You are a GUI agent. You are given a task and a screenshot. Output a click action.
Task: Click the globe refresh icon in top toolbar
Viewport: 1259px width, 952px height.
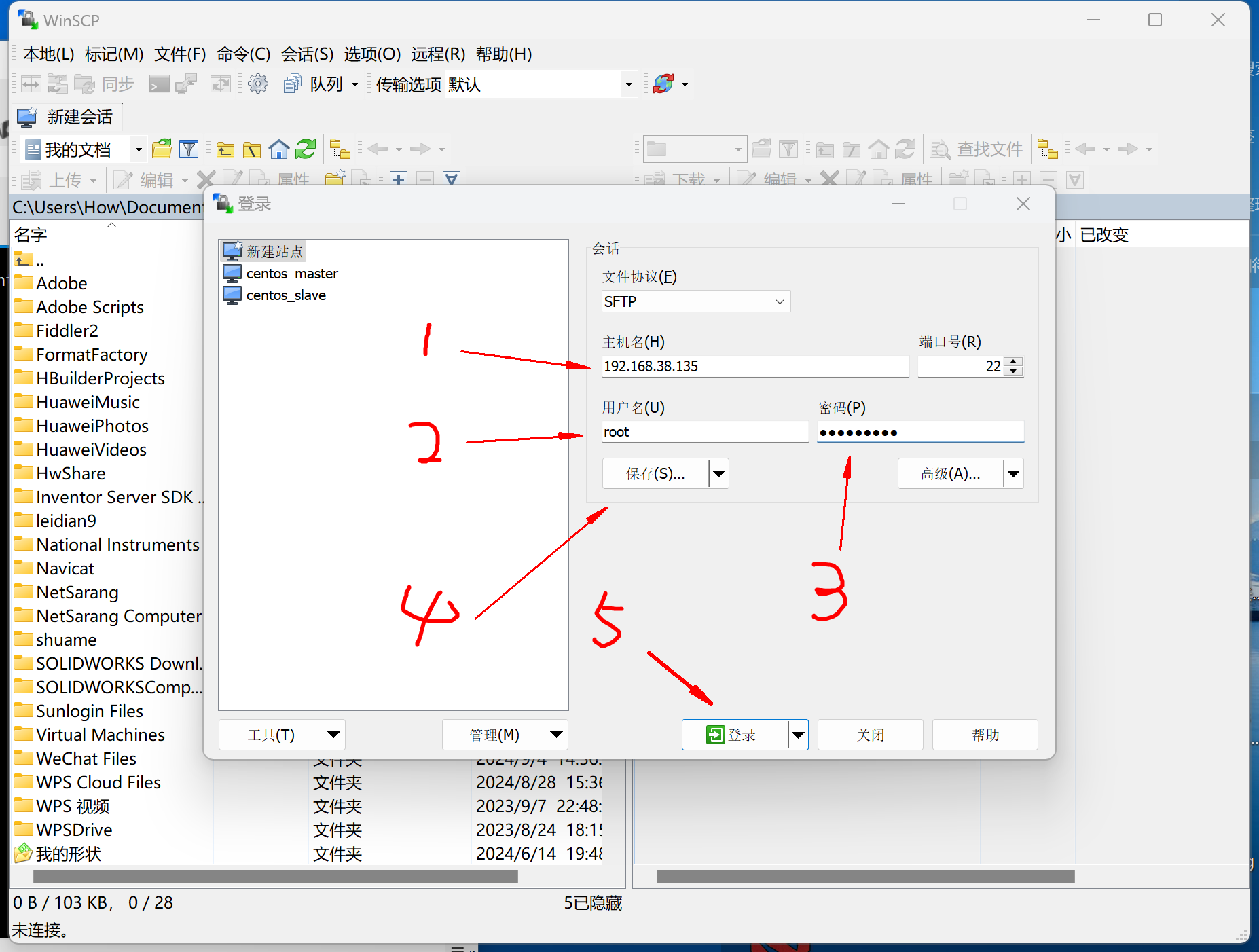(x=663, y=84)
